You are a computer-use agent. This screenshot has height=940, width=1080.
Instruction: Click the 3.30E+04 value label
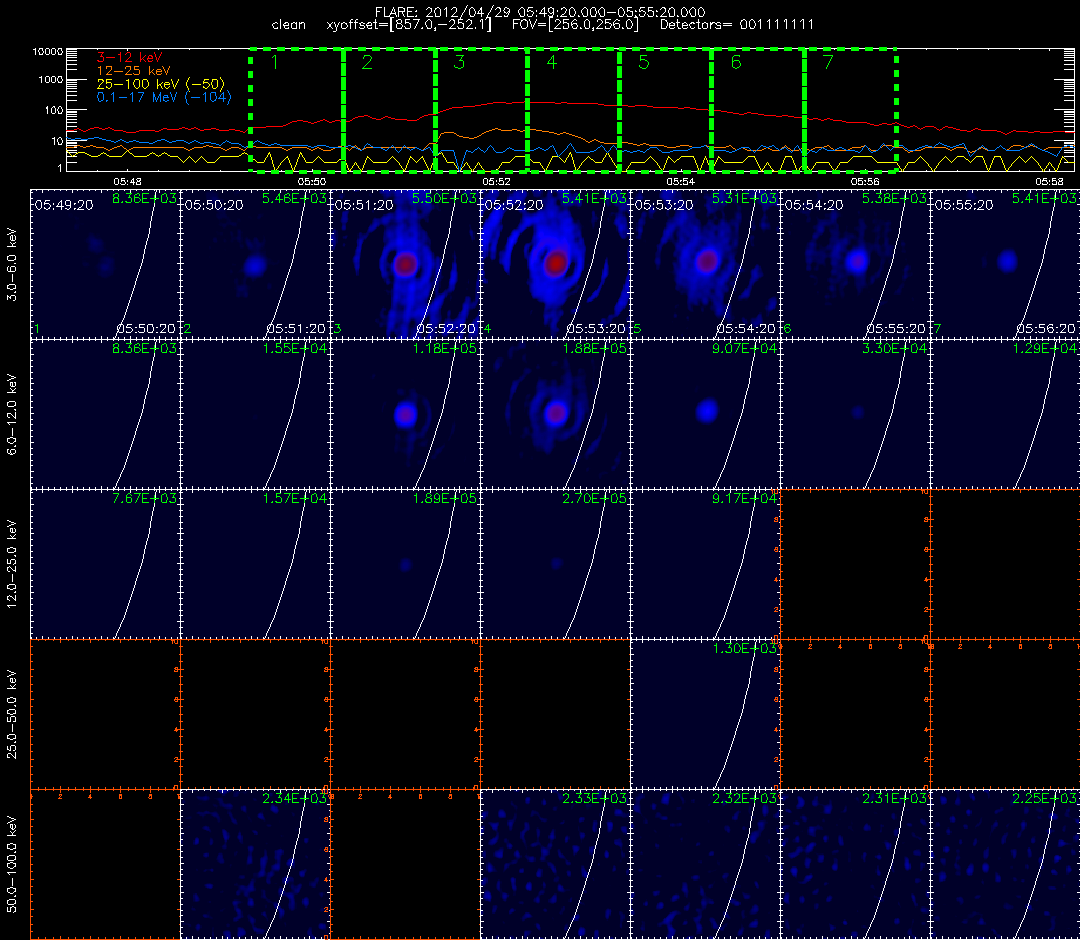coord(894,348)
